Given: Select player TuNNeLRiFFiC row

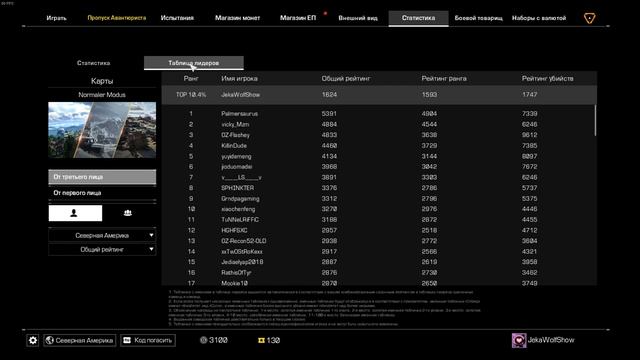Looking at the screenshot, I should tap(378, 220).
